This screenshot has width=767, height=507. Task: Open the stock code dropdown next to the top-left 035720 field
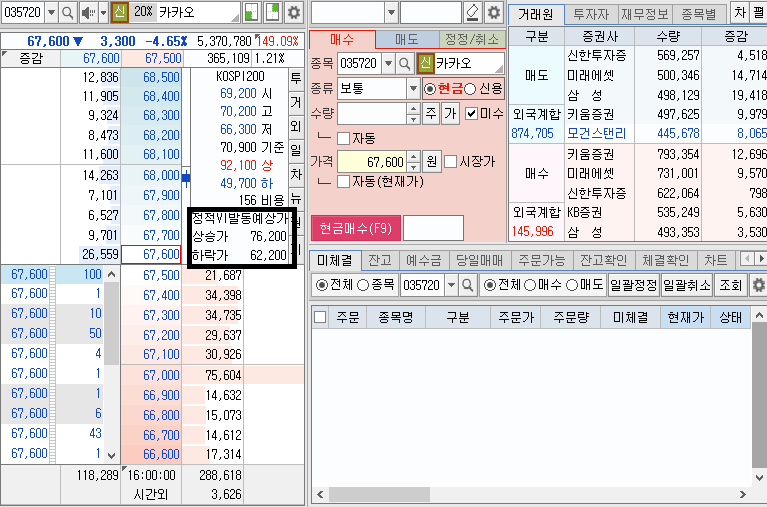click(51, 13)
